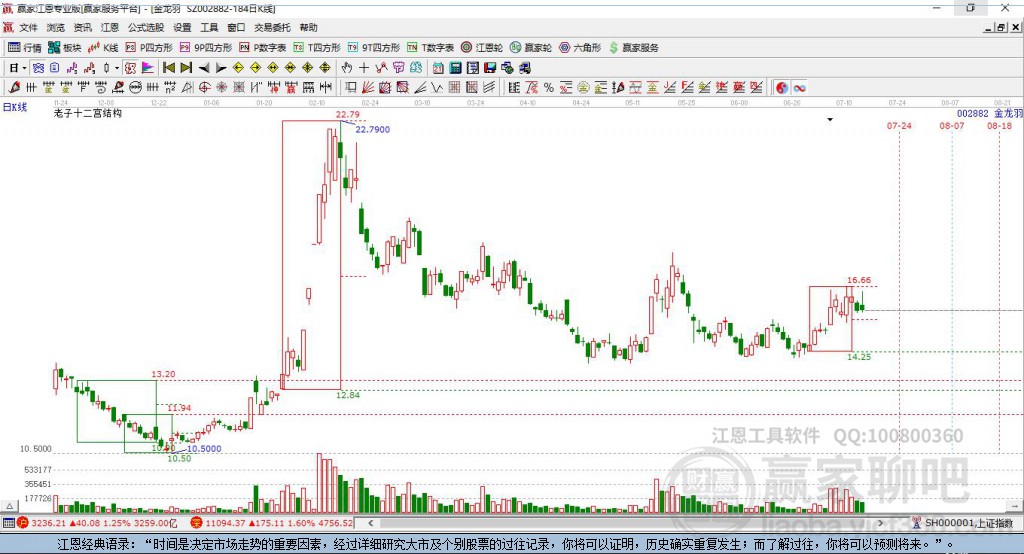Screen dimensions: 1024x554
Task: Open the 赢家轮 wheel tool
Action: [531, 48]
